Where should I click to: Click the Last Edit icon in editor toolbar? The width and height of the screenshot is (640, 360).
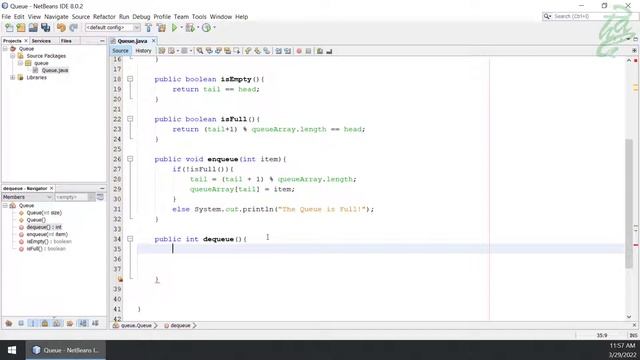tap(162, 51)
